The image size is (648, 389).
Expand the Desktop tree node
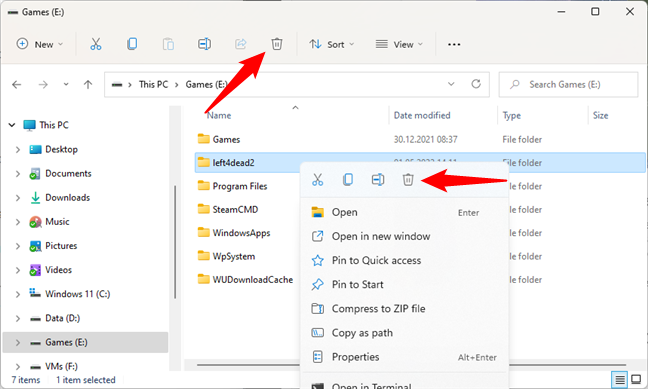18,150
